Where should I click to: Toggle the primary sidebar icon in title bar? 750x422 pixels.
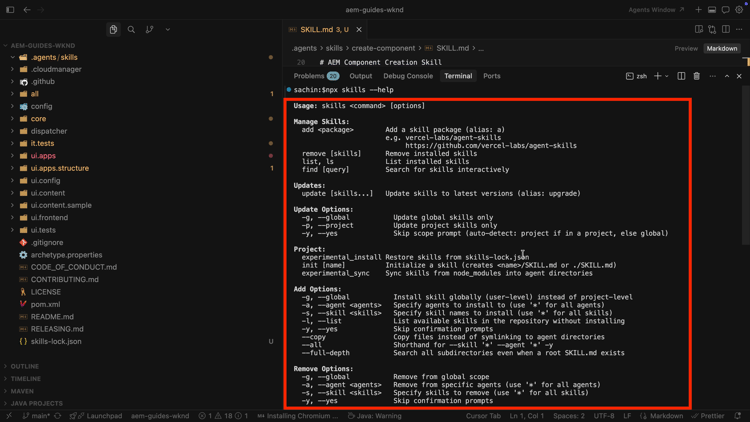pyautogui.click(x=10, y=10)
